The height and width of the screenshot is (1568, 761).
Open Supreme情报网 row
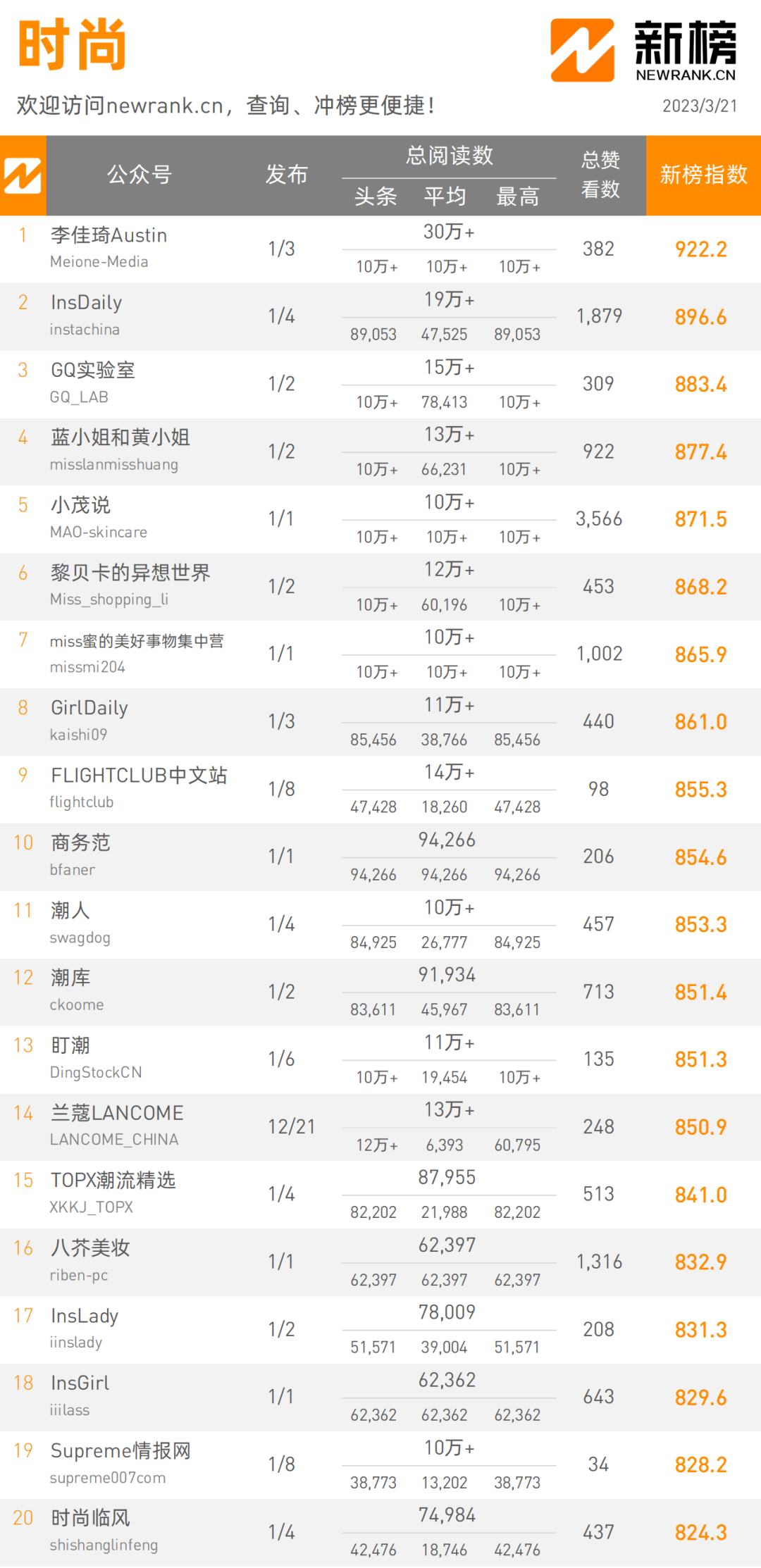tap(380, 1465)
